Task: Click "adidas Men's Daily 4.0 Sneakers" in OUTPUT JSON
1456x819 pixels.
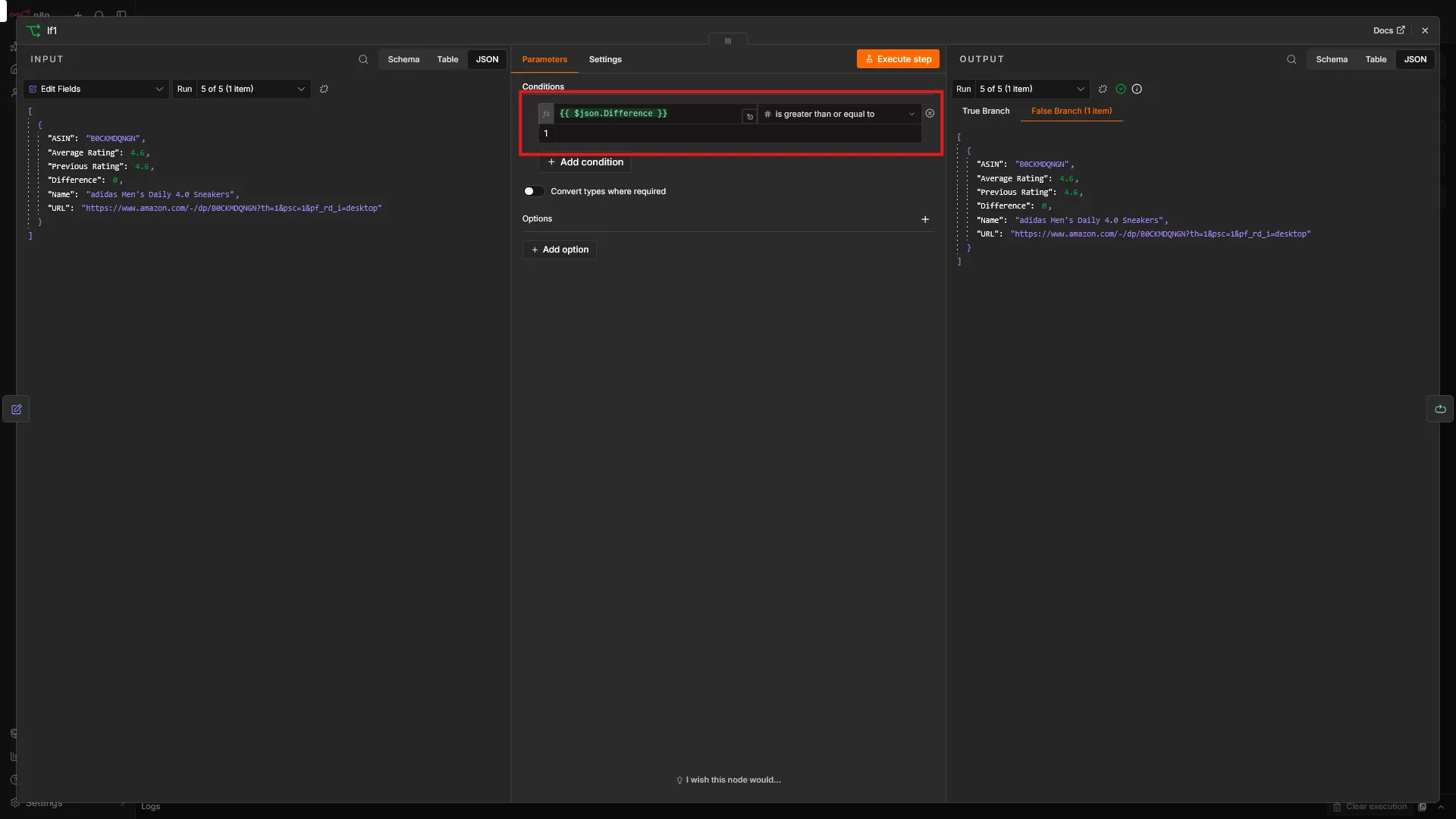Action: 1089,221
